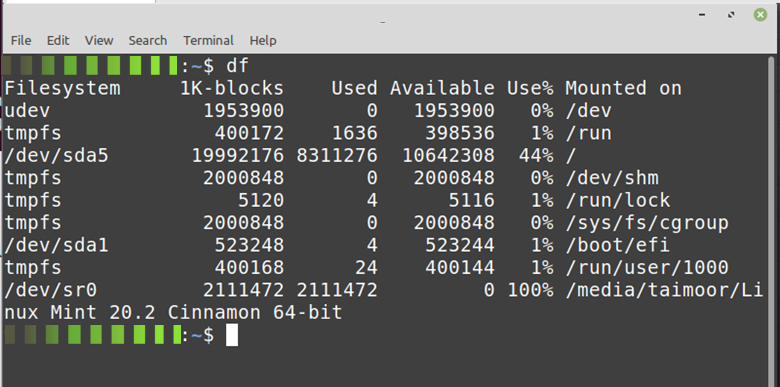The image size is (780, 387).
Task: Click the '/media/taimoor/Li' mount path
Action: 664,290
